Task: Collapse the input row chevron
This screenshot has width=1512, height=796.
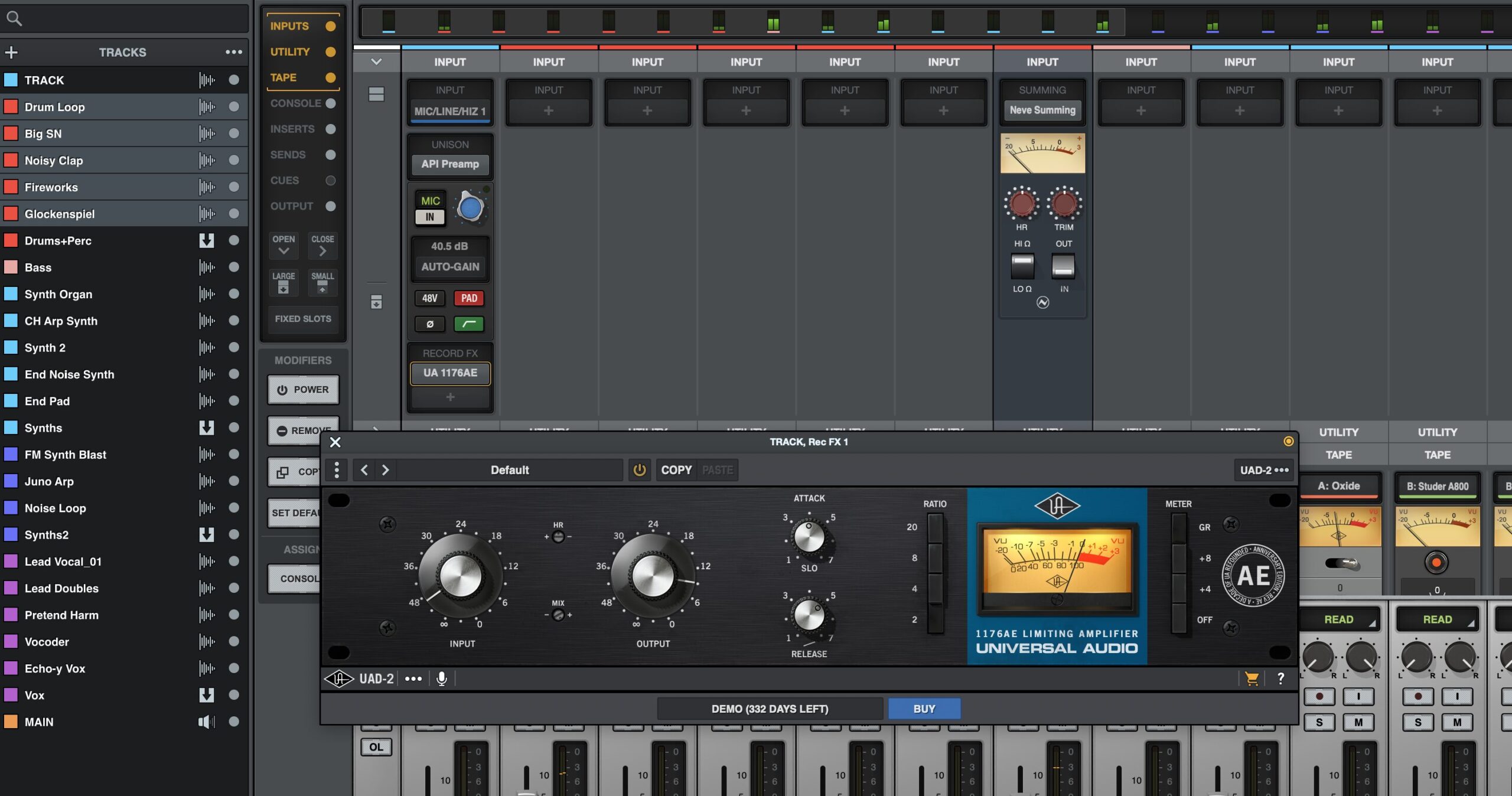Action: (376, 61)
